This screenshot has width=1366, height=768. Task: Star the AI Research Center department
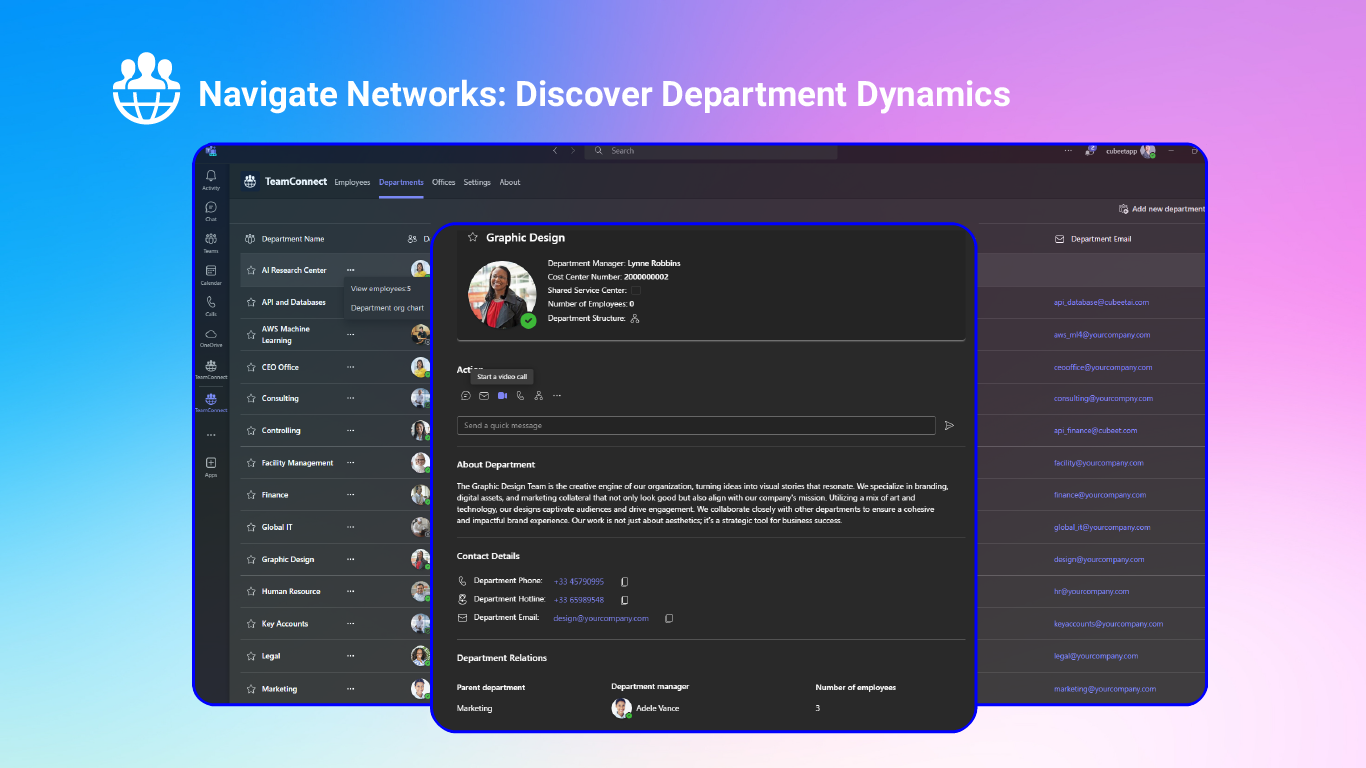[x=251, y=270]
